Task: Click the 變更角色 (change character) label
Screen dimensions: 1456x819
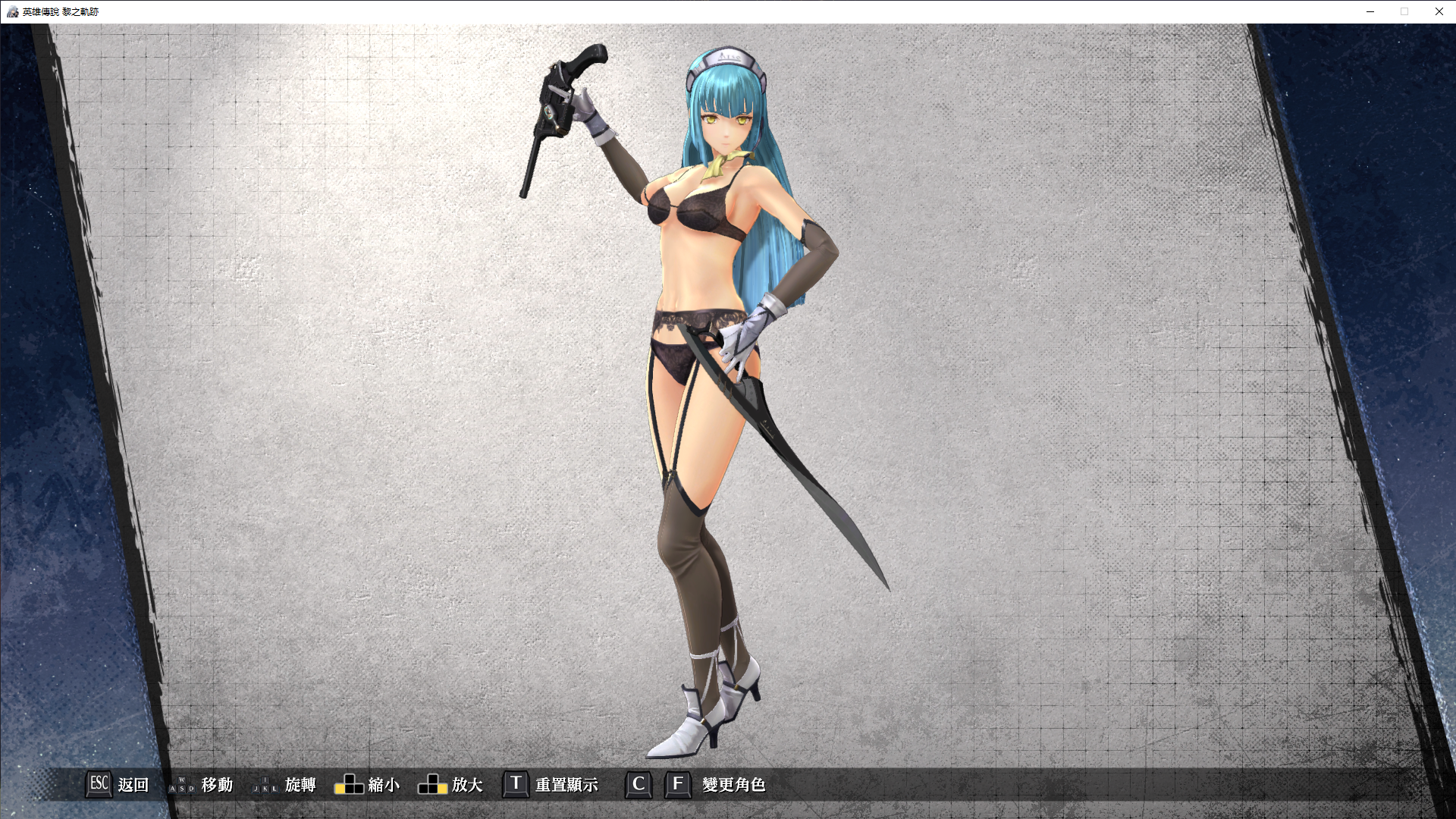Action: point(733,785)
